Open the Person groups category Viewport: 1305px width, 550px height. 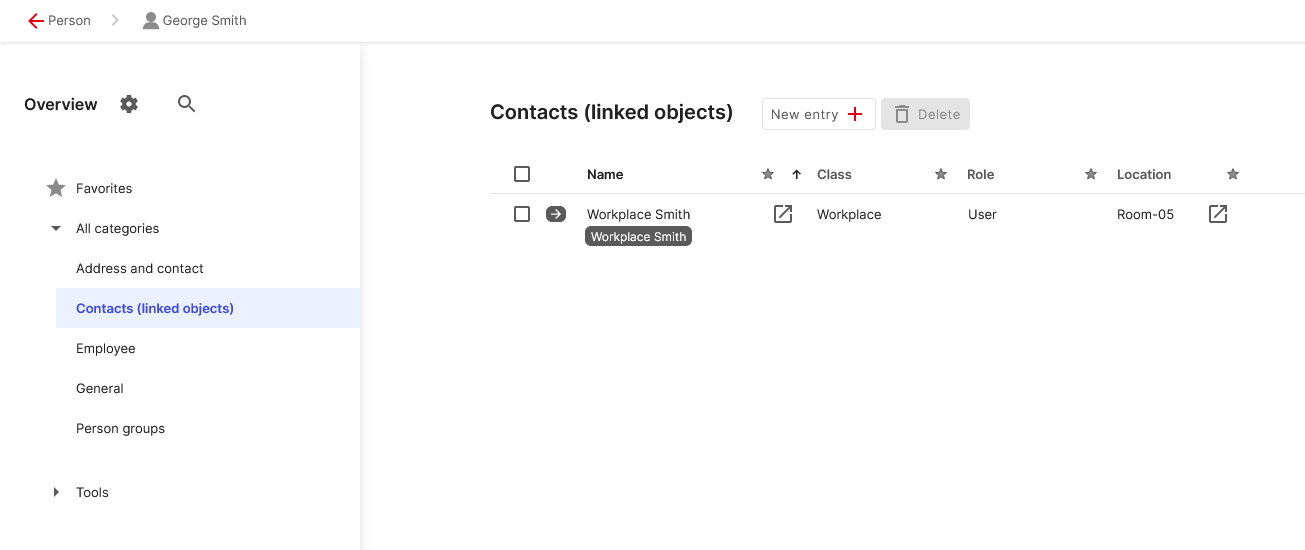point(120,428)
